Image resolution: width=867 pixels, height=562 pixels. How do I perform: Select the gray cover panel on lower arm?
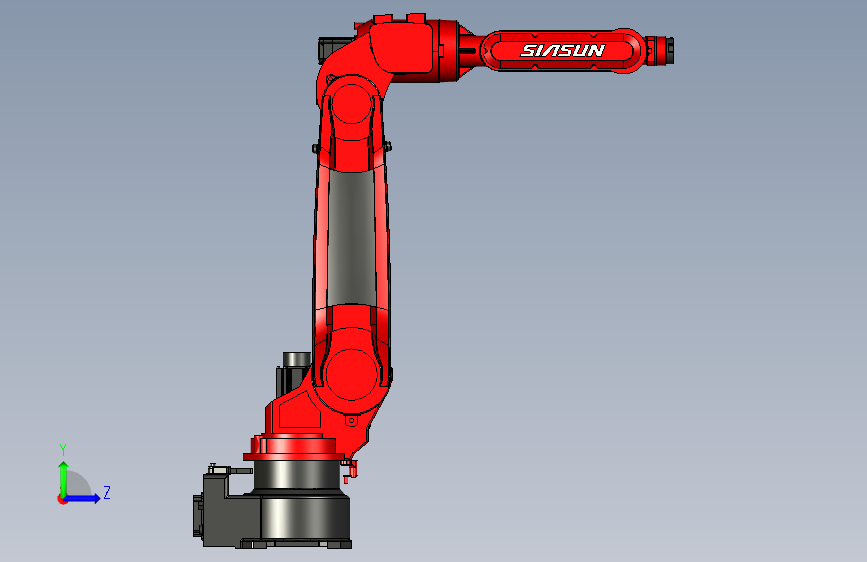(352, 238)
